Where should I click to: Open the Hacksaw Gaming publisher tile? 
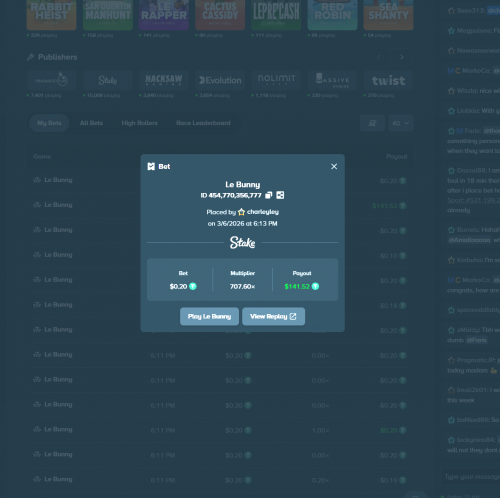(x=164, y=80)
